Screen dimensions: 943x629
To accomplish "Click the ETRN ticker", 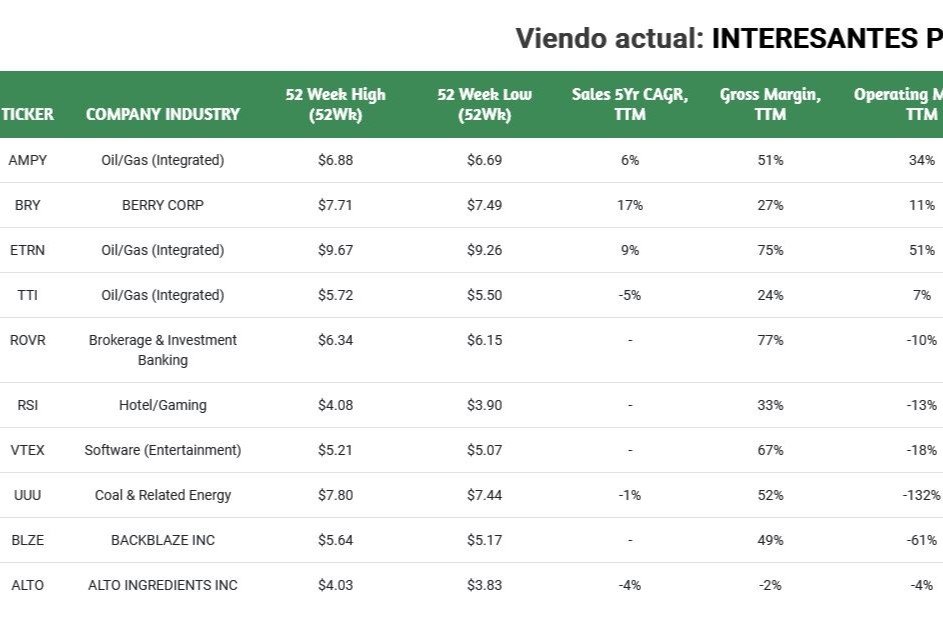I will 28,250.
